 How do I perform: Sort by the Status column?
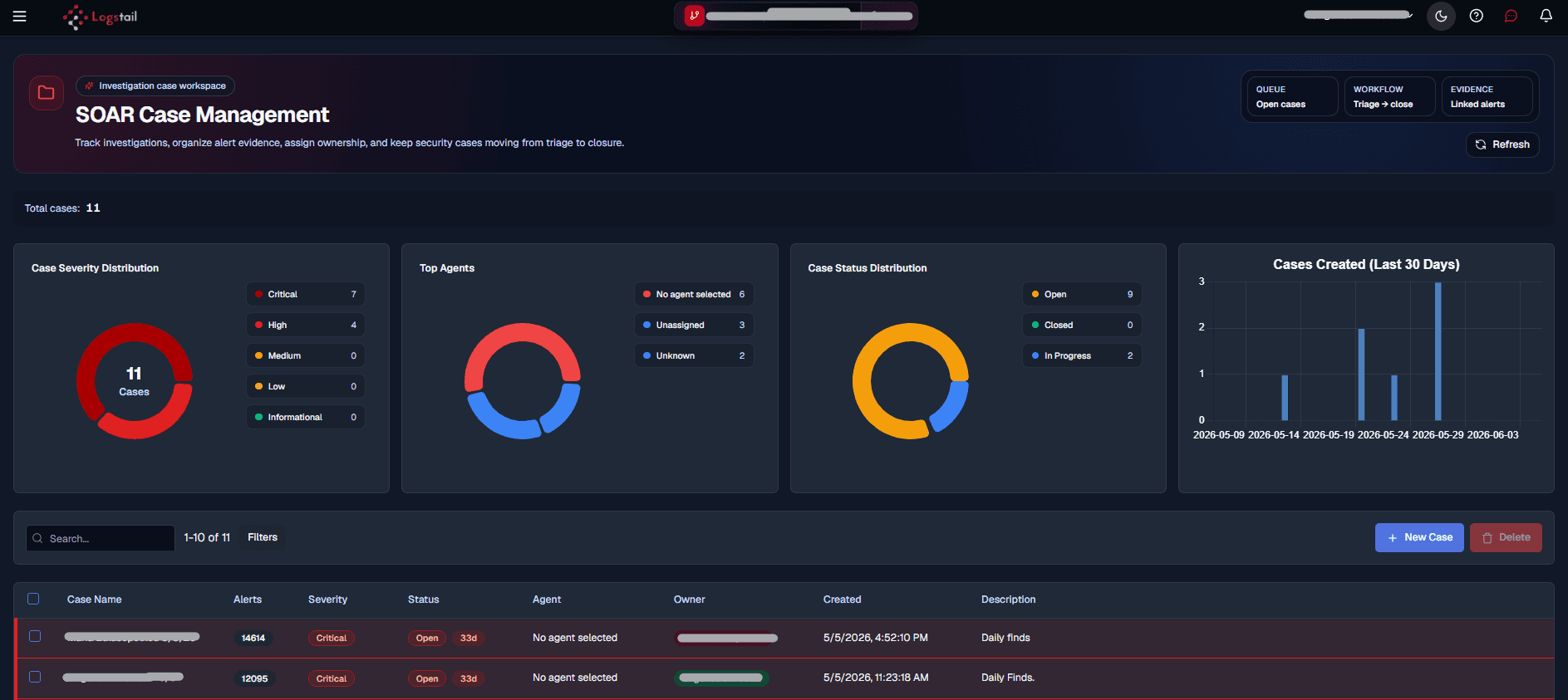pos(423,600)
